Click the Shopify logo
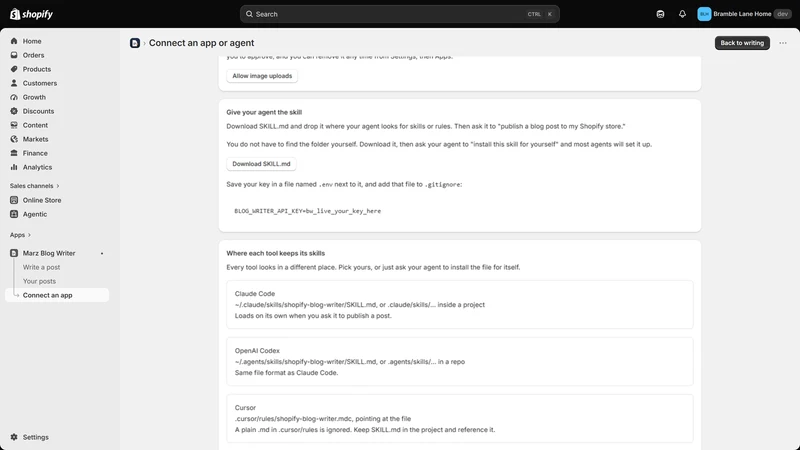 pos(32,14)
